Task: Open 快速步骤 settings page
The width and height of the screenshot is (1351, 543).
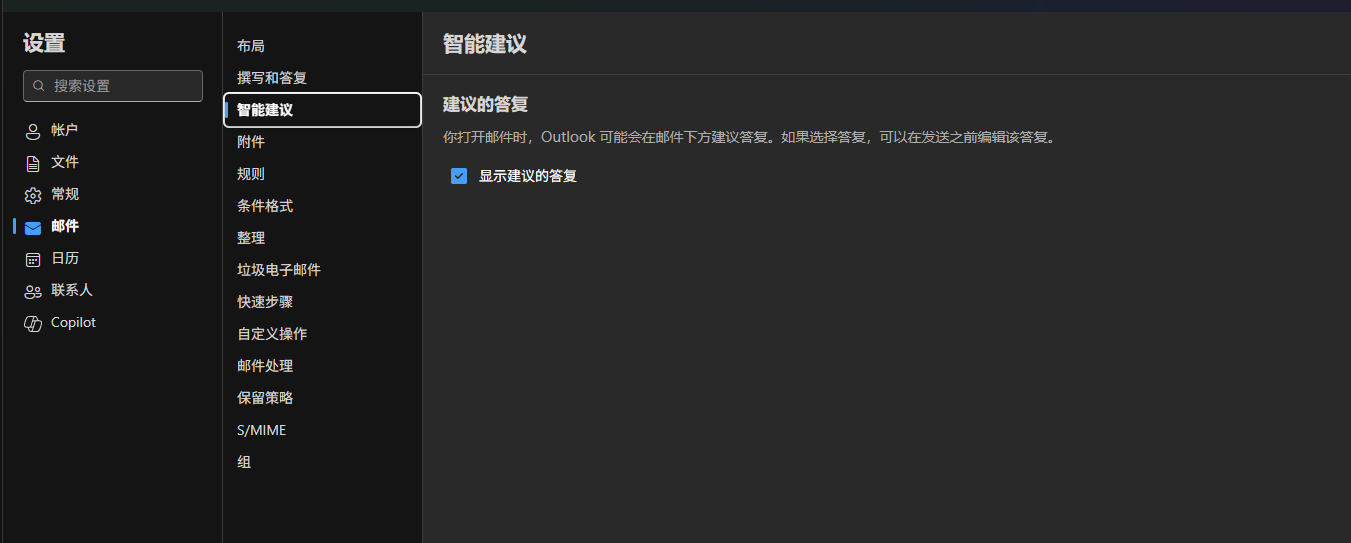Action: [x=322, y=302]
